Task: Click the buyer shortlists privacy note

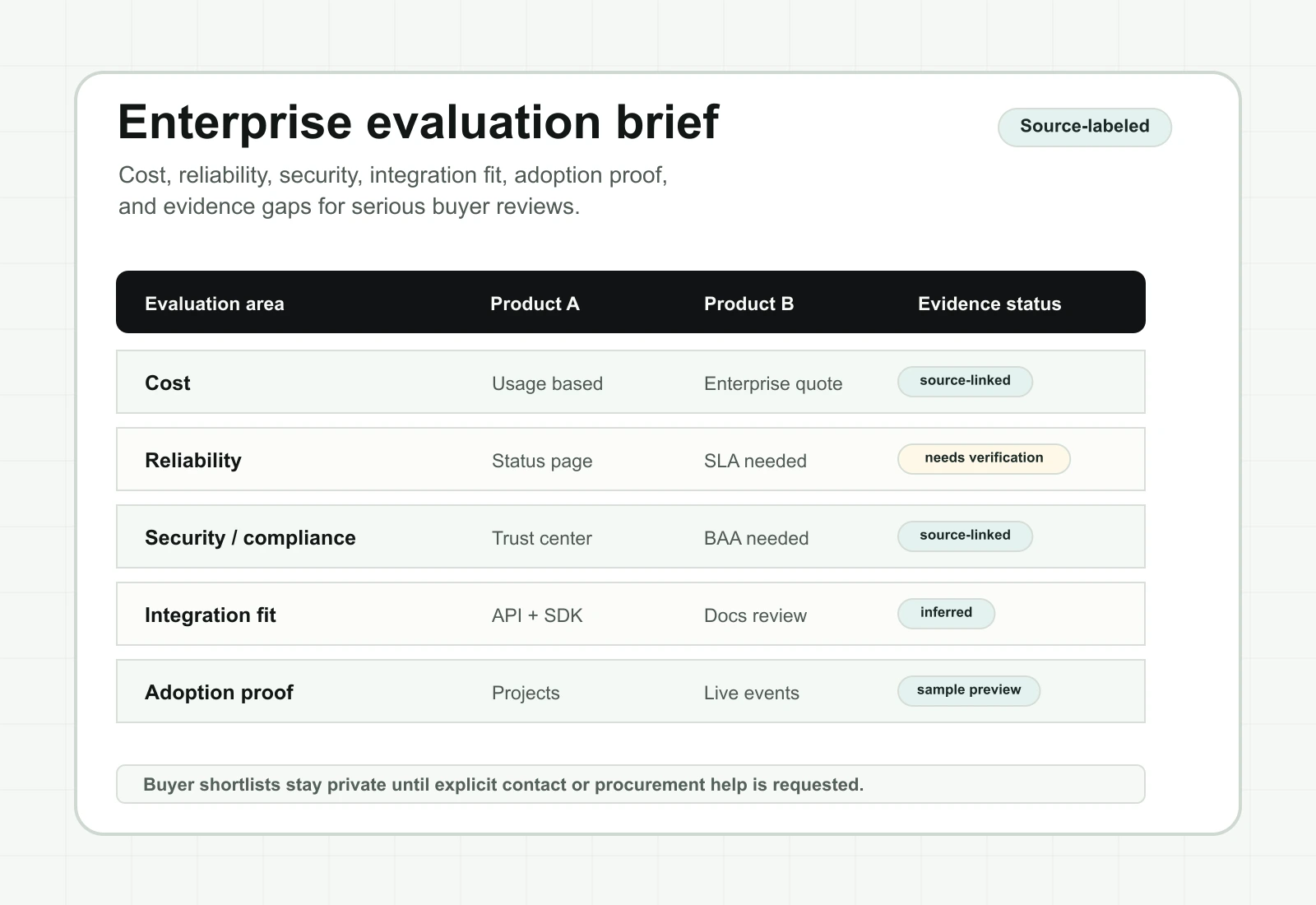Action: (631, 784)
